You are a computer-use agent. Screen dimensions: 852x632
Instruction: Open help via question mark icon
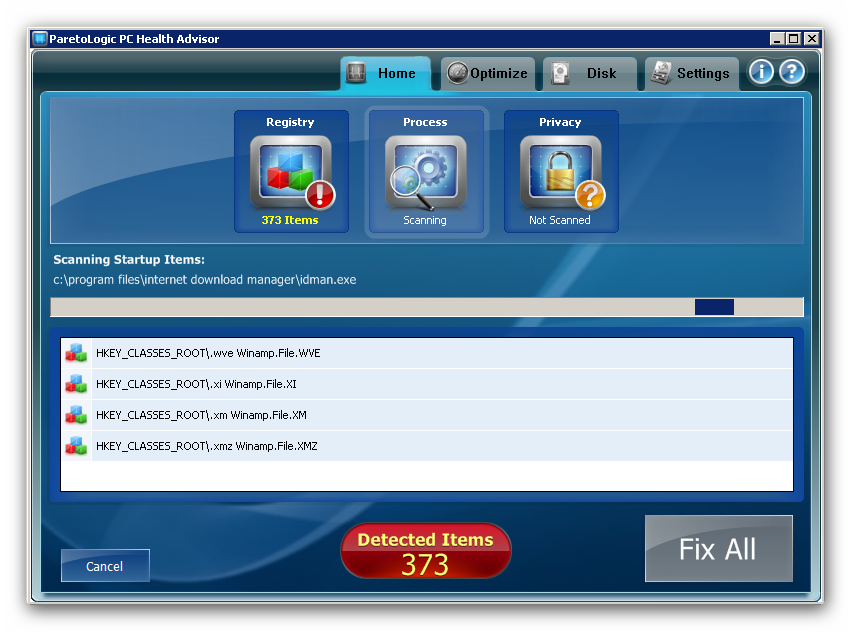tap(792, 72)
